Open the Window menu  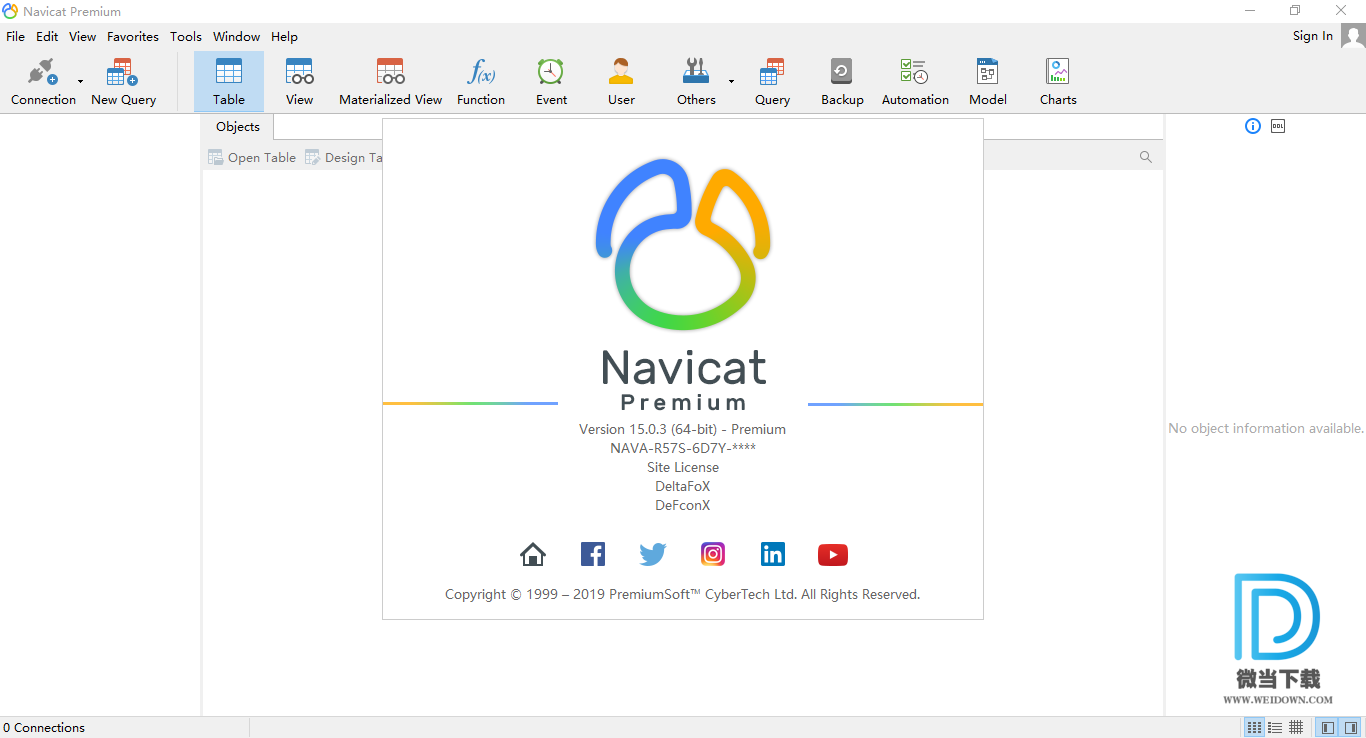coord(237,36)
